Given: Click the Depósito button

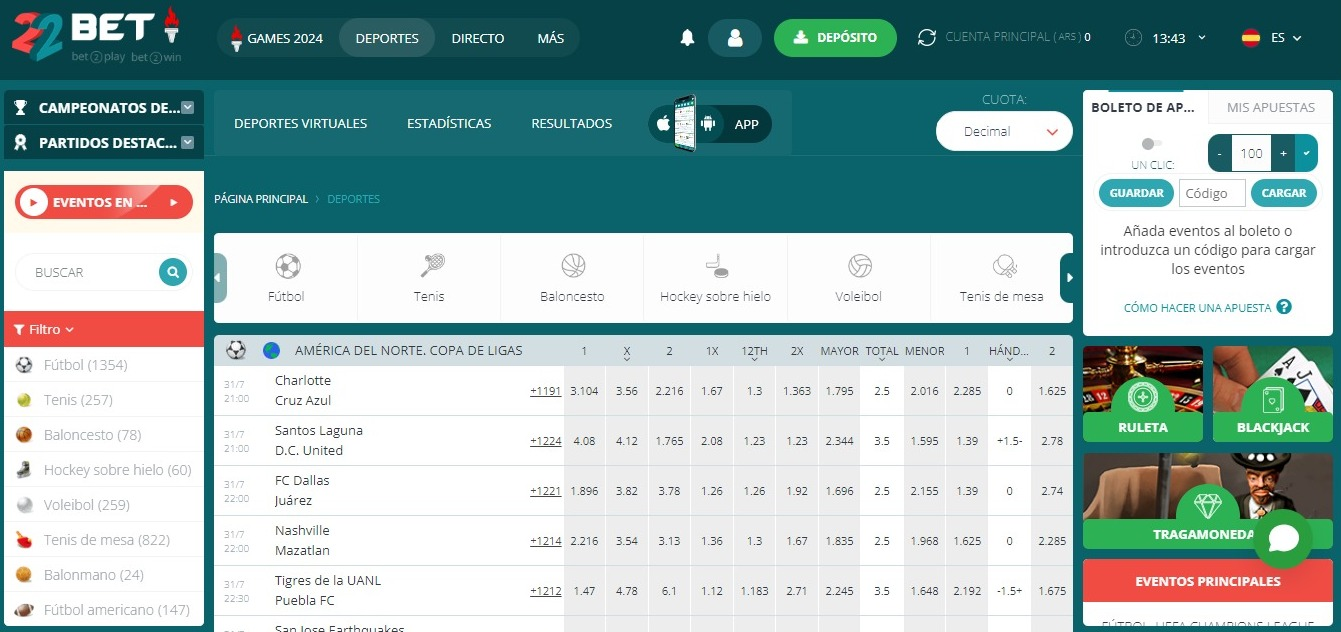Looking at the screenshot, I should click(x=835, y=38).
